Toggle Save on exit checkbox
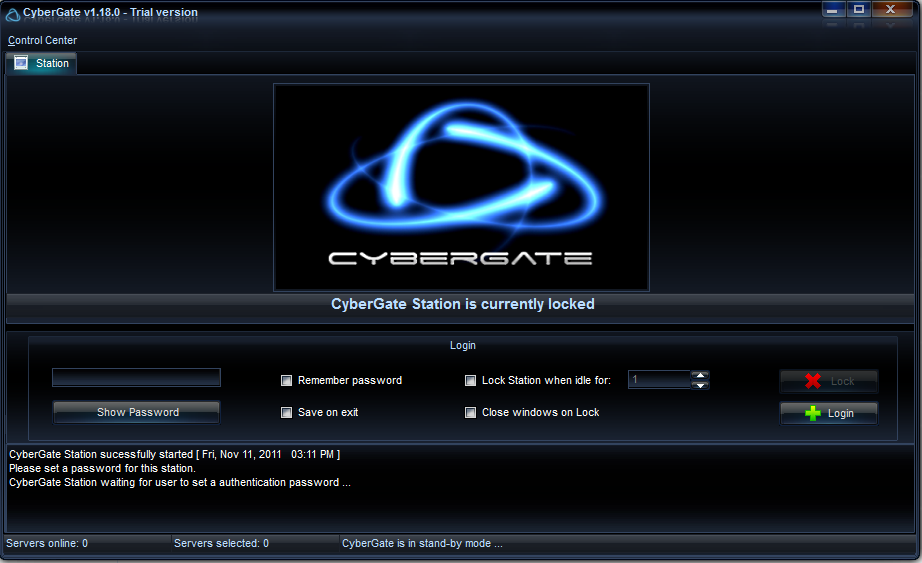 coord(286,412)
